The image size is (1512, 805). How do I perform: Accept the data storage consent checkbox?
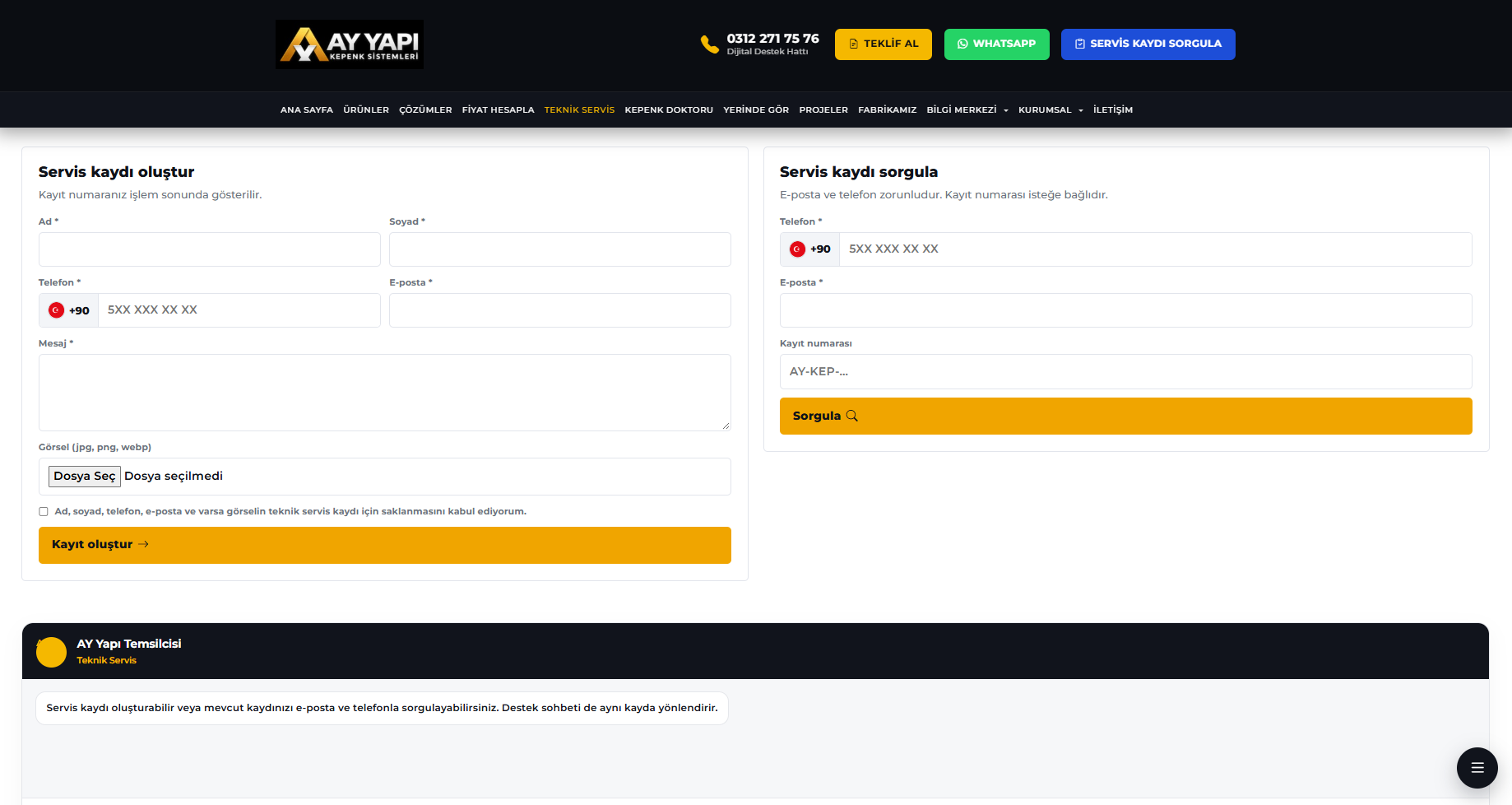pos(44,511)
